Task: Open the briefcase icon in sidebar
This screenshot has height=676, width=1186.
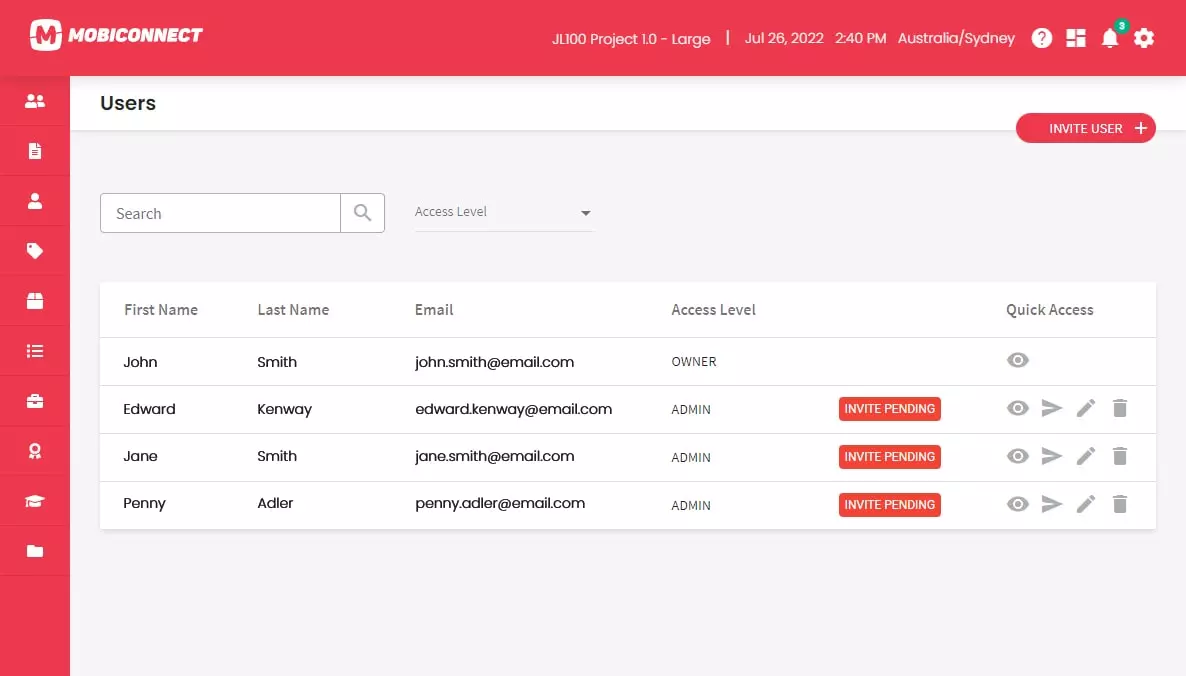Action: 35,401
